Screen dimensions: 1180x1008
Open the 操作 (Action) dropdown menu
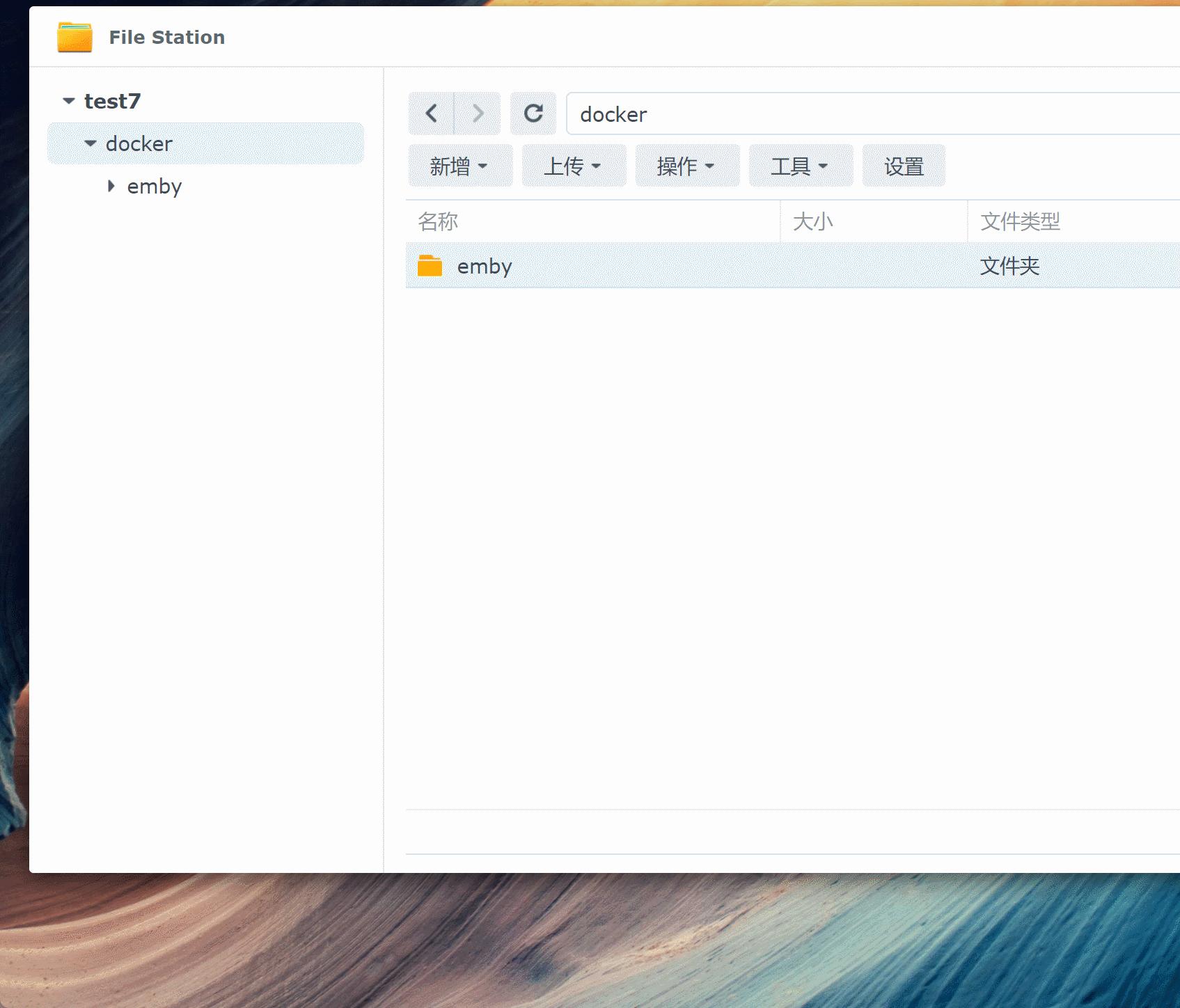pyautogui.click(x=686, y=166)
